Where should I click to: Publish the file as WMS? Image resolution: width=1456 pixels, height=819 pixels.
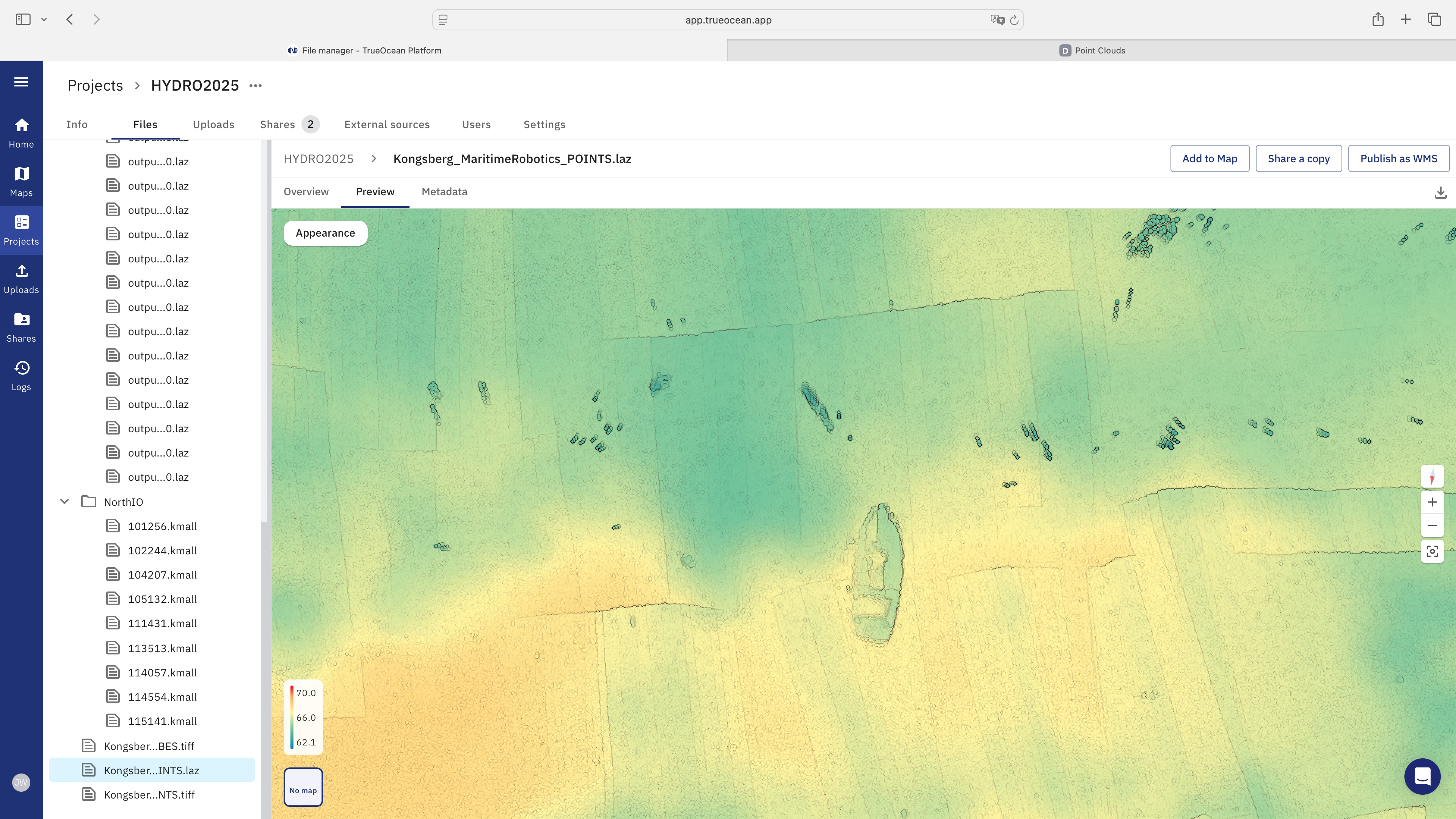[x=1399, y=158]
